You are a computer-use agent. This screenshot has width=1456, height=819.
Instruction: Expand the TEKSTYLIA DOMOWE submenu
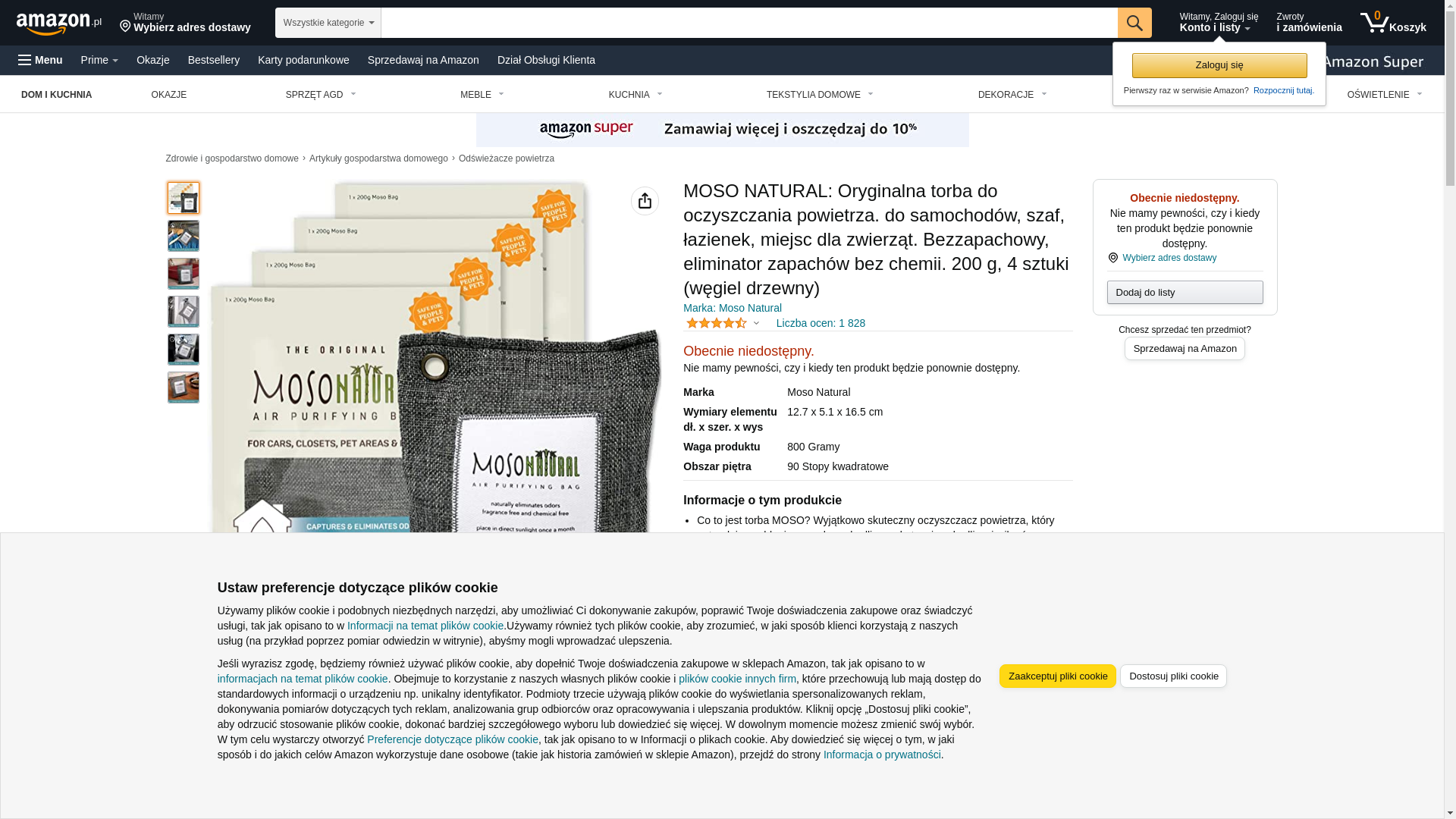(x=820, y=95)
